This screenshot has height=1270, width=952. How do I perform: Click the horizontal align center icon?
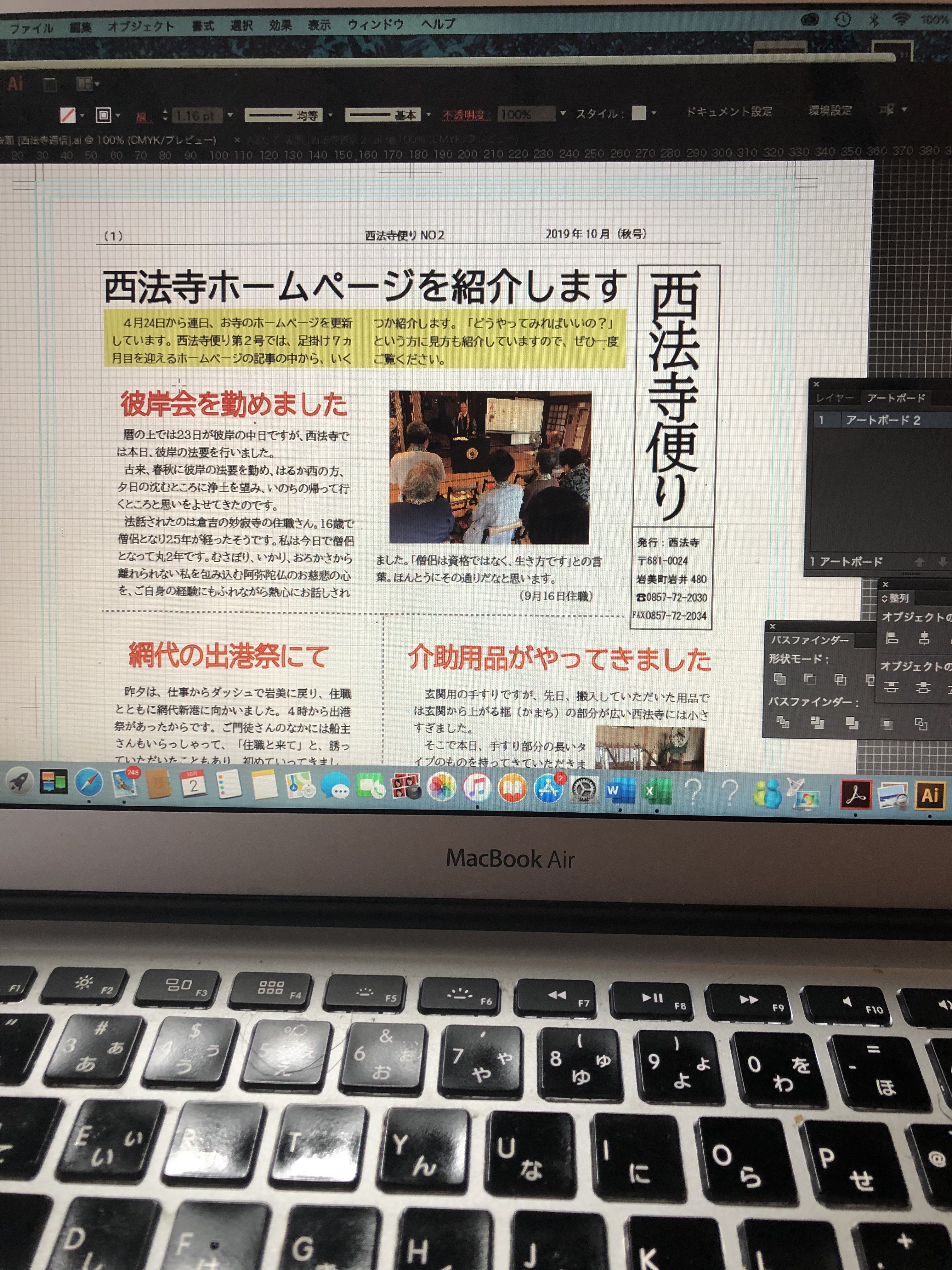924,638
